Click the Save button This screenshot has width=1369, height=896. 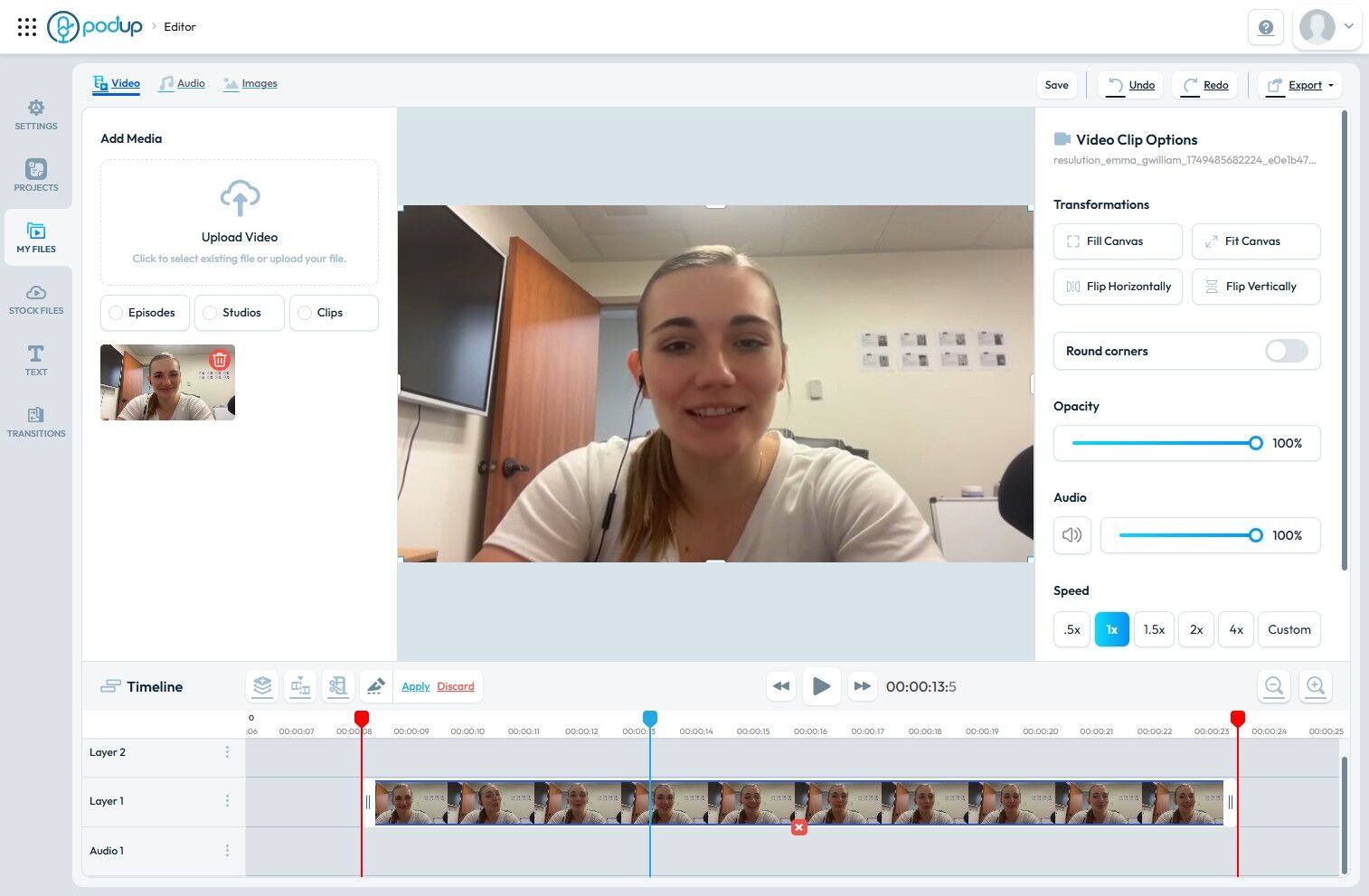[x=1056, y=85]
